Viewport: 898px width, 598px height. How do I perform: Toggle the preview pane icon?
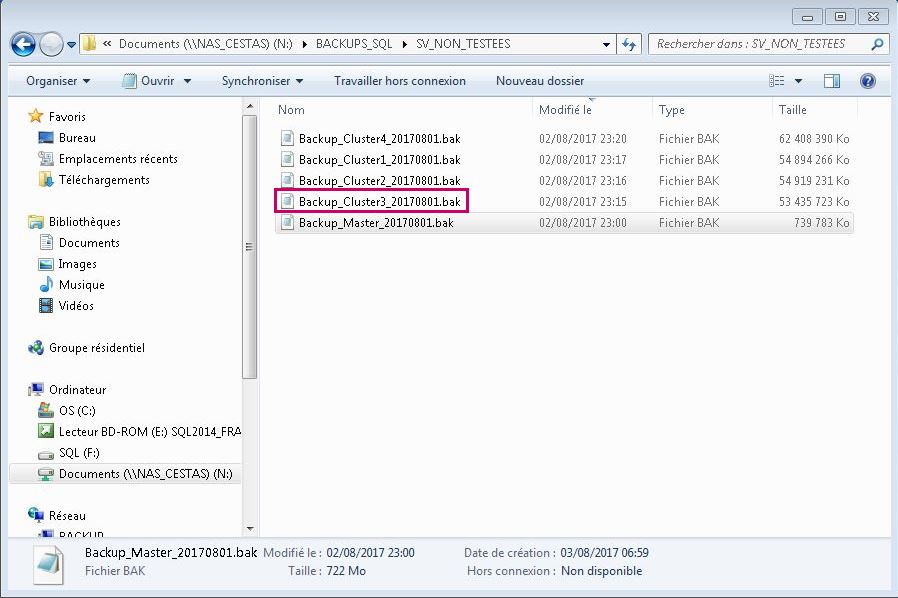coord(832,81)
